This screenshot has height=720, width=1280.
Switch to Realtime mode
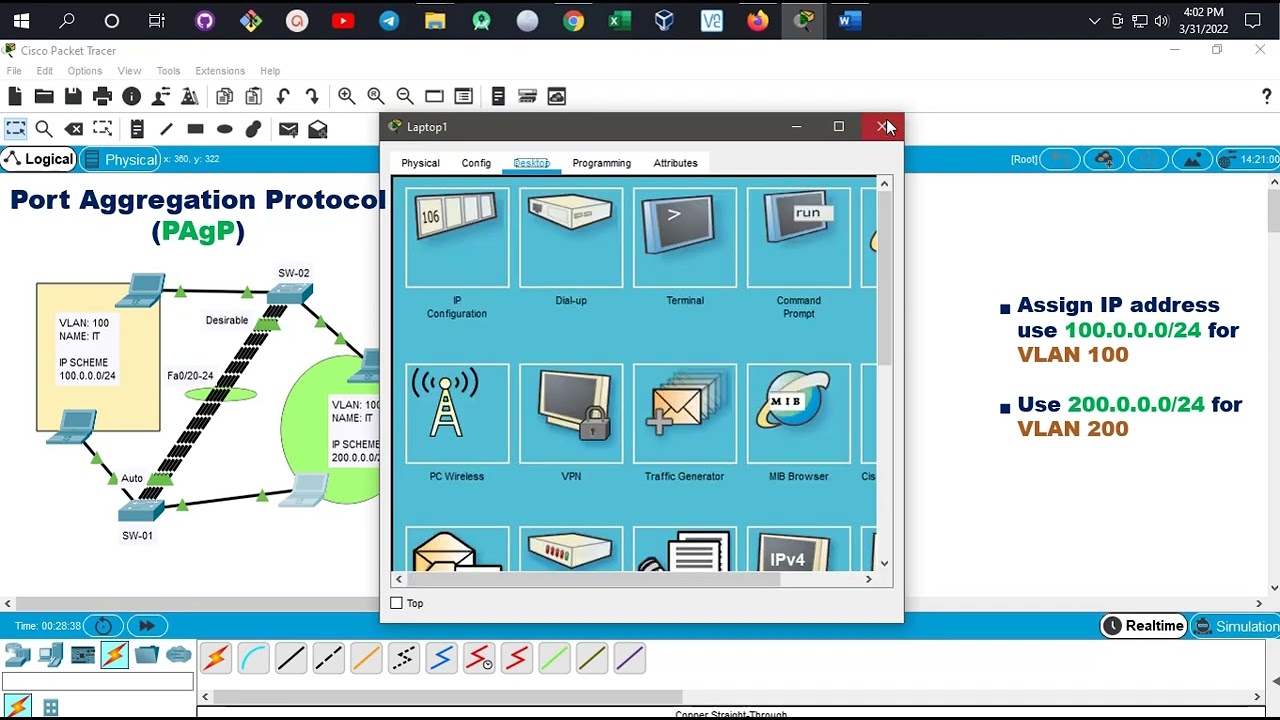pyautogui.click(x=1144, y=626)
